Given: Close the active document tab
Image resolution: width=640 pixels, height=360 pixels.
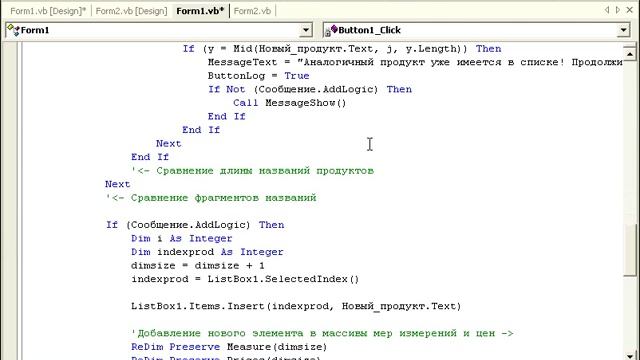Looking at the screenshot, I should click(x=630, y=10).
